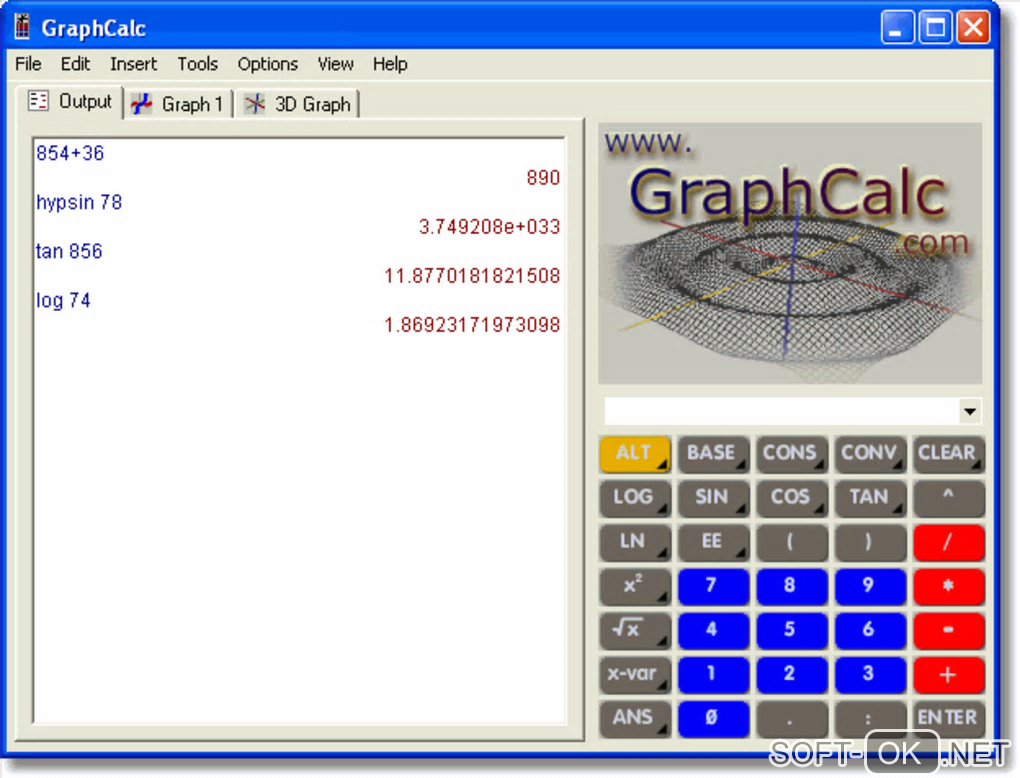This screenshot has height=778, width=1020.
Task: Click the ENTER key
Action: click(948, 719)
